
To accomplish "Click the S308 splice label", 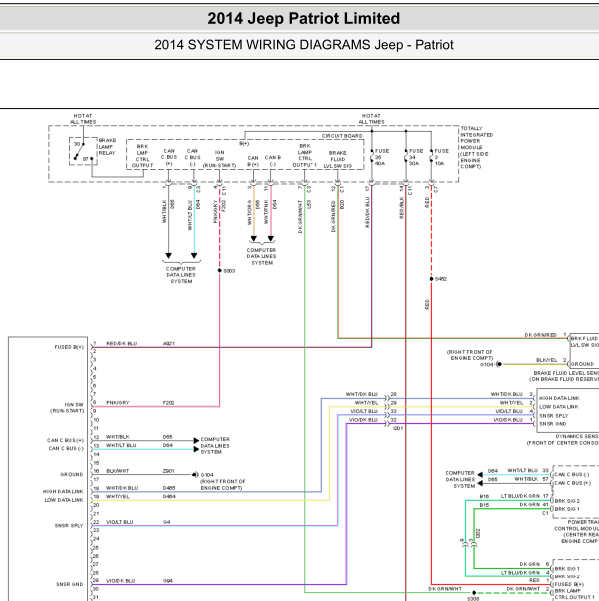I will pos(473,599).
